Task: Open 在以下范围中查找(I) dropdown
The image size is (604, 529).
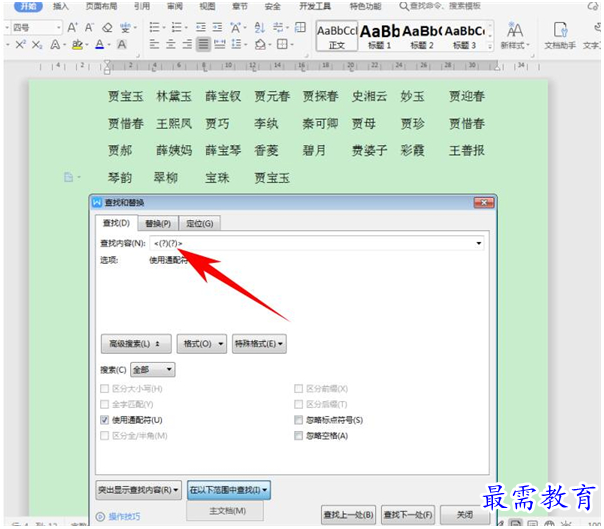Action: [229, 490]
